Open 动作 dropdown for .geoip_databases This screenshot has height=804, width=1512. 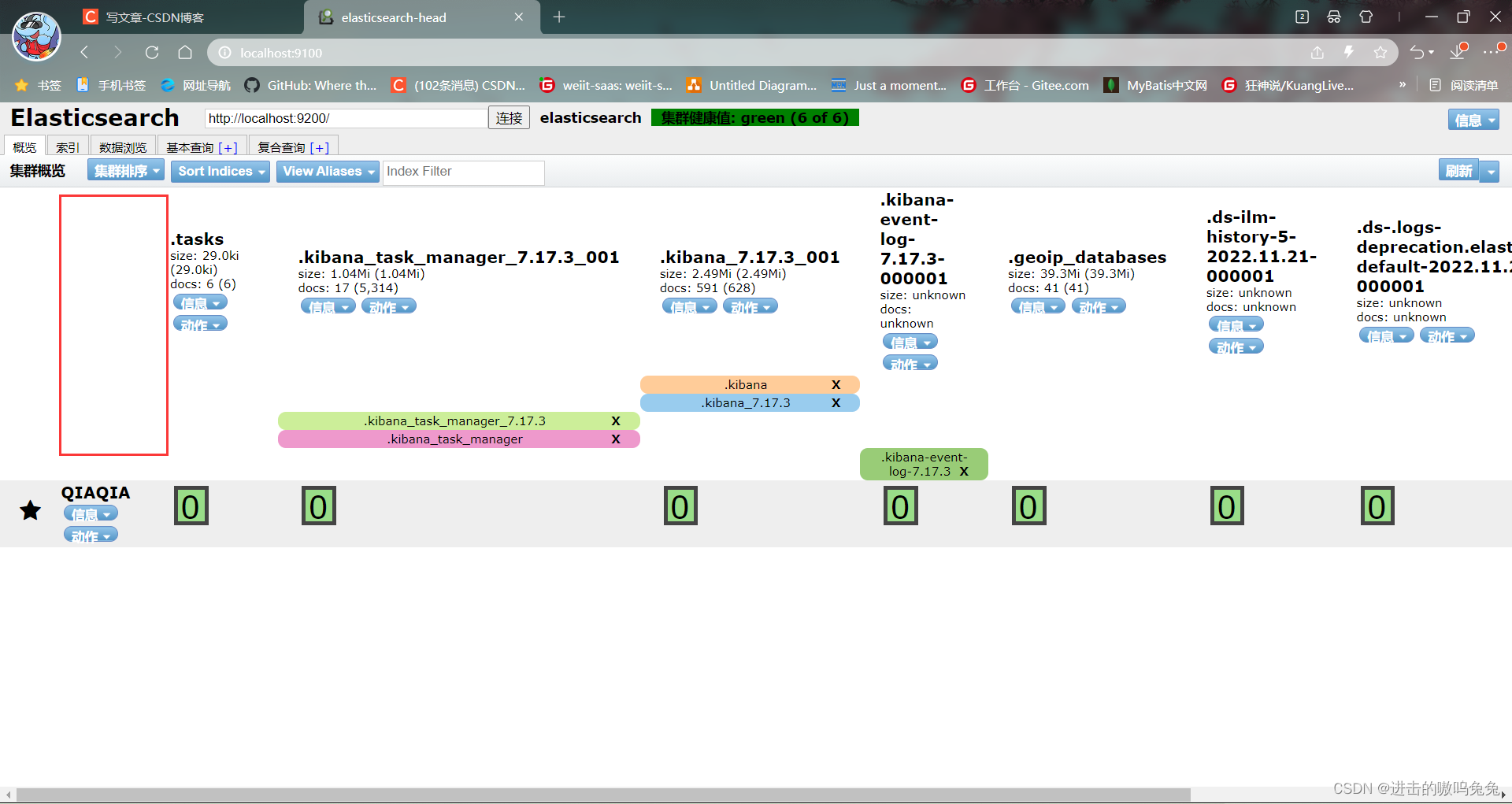[1099, 306]
